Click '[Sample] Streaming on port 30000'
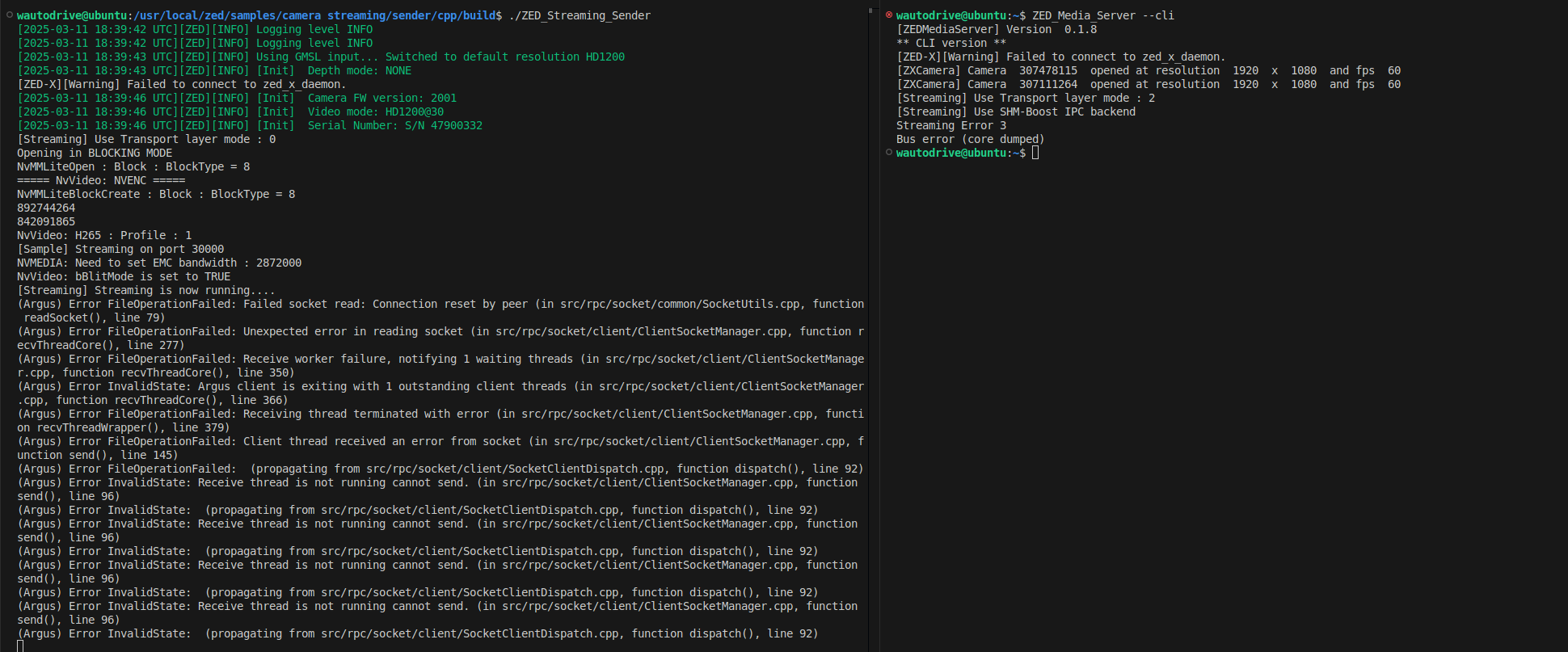The image size is (1568, 652). (x=120, y=249)
